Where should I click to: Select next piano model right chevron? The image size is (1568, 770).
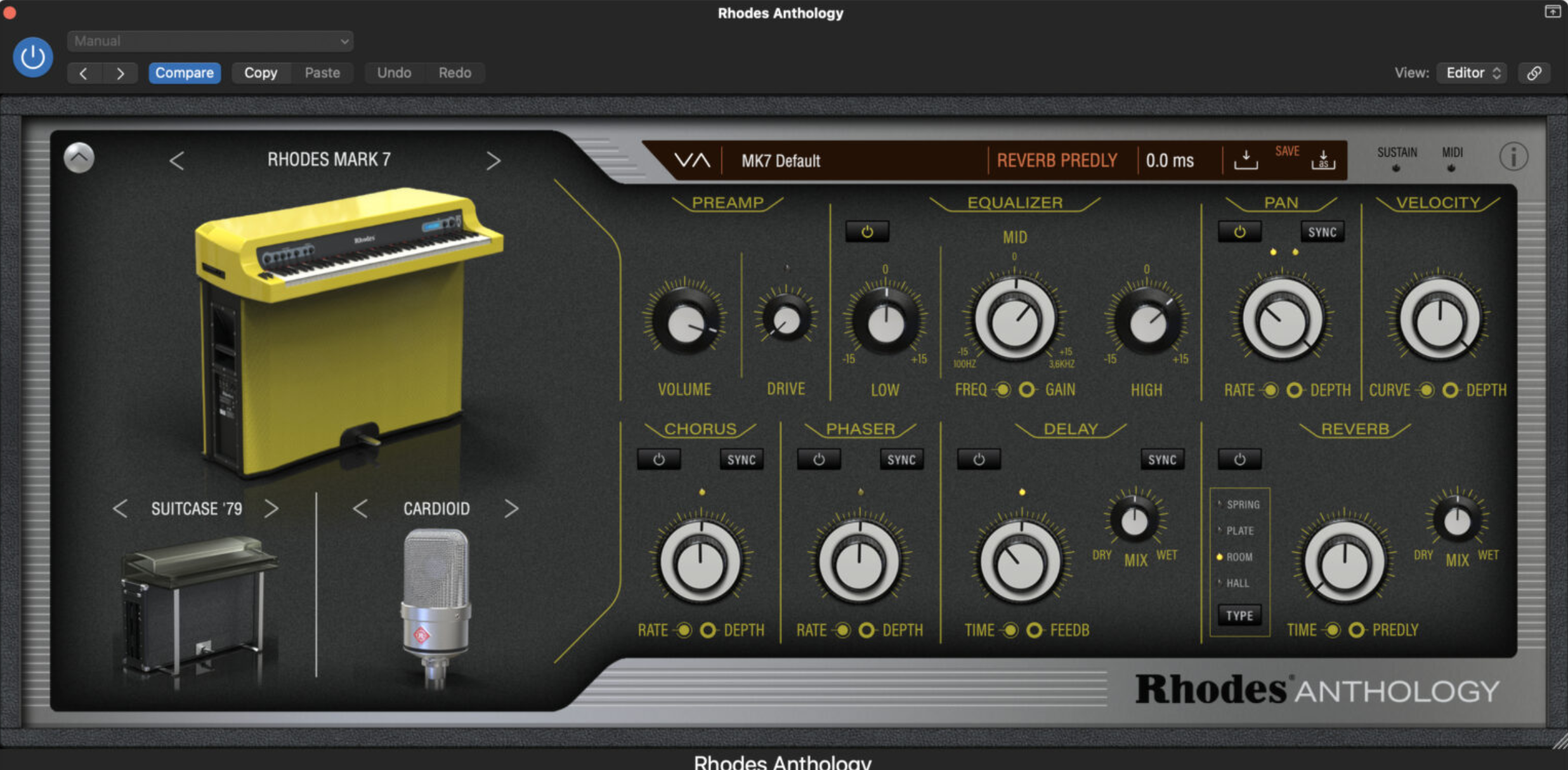pos(493,160)
